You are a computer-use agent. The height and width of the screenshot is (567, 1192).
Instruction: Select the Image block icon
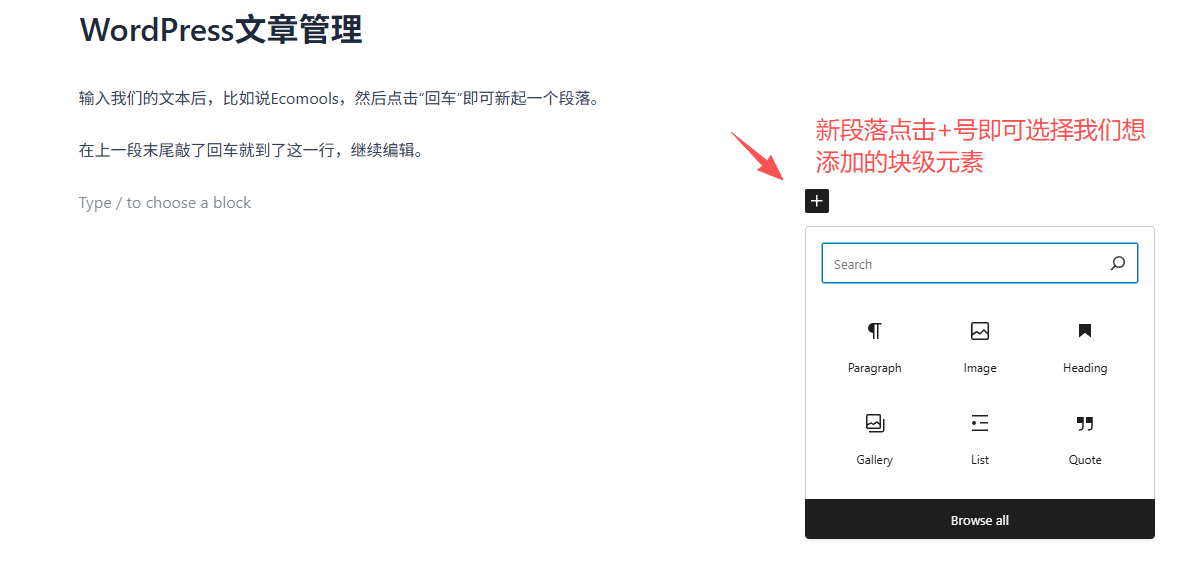[979, 331]
